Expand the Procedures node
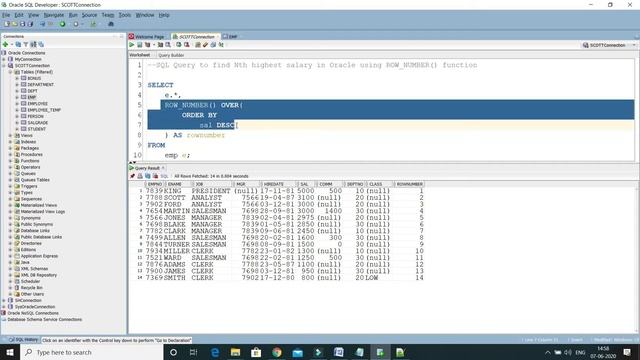Screen dimensions: 640x360 coord(11,154)
